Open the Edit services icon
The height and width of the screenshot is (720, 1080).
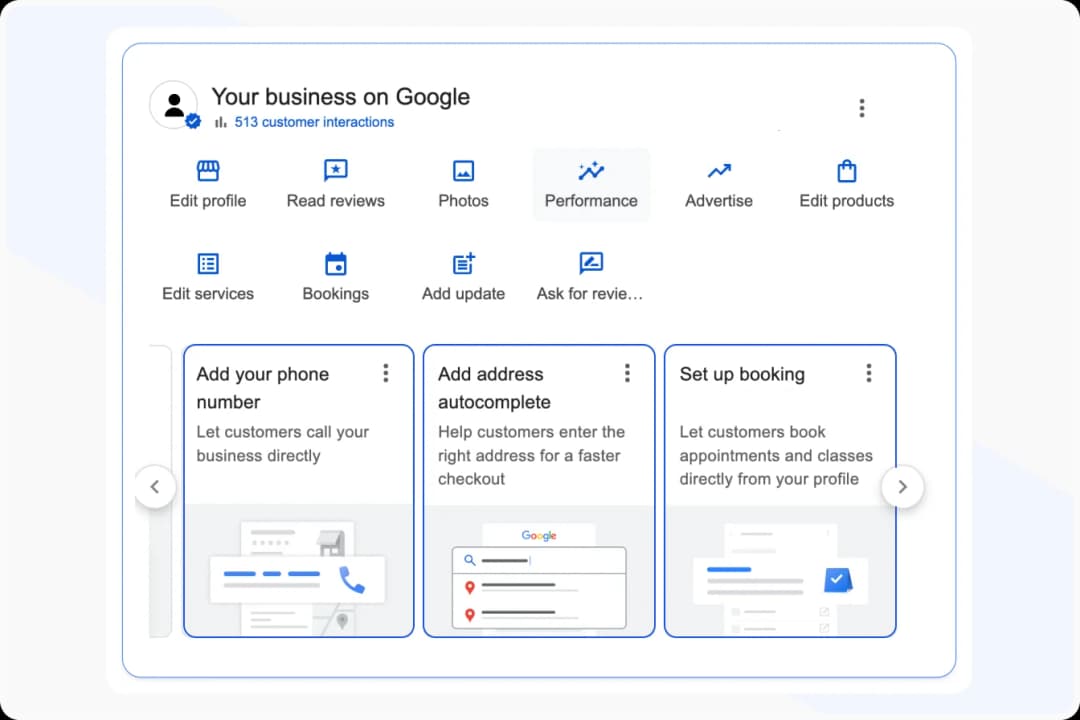click(x=207, y=263)
